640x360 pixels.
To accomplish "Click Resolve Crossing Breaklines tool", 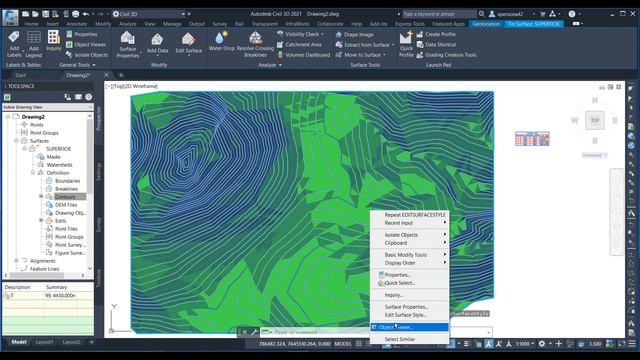I will 256,44.
